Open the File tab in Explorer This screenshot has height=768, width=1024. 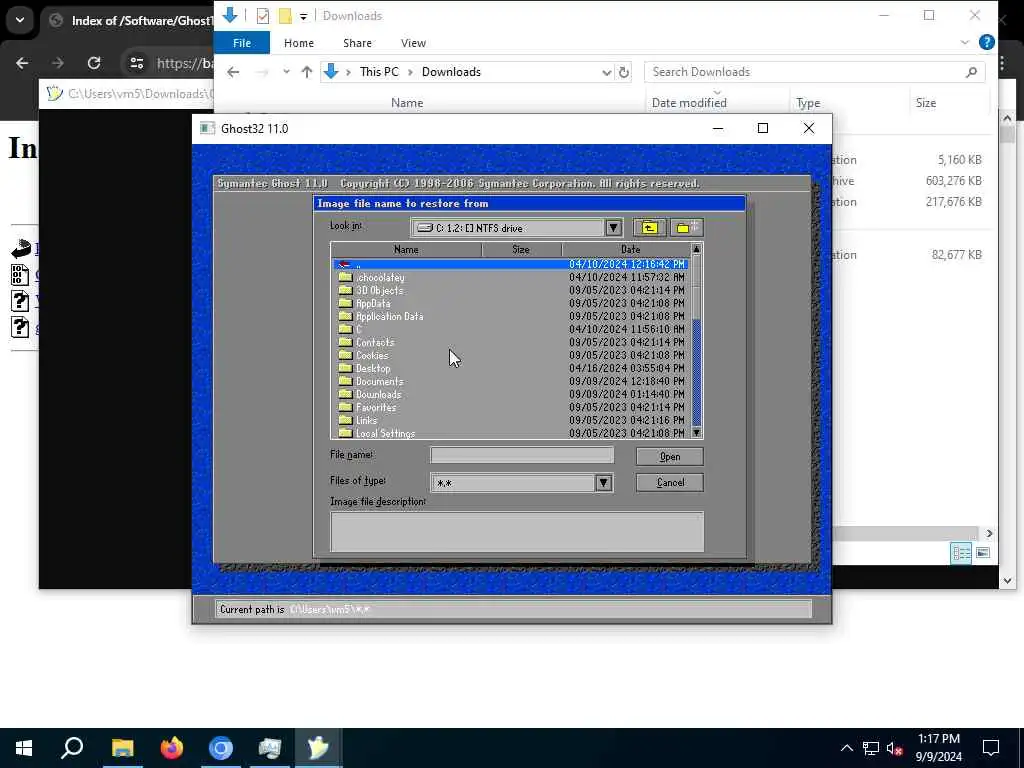[242, 43]
